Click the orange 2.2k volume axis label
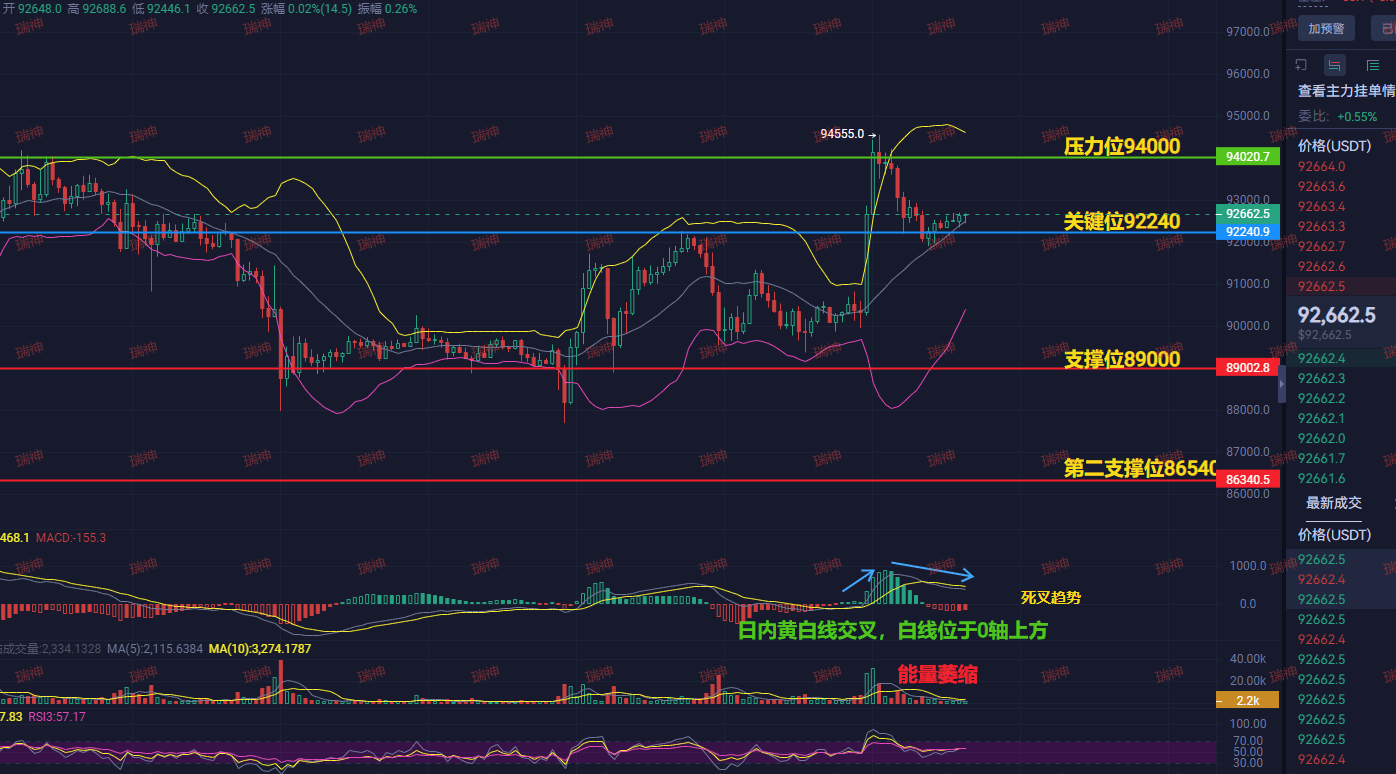 tap(1247, 700)
